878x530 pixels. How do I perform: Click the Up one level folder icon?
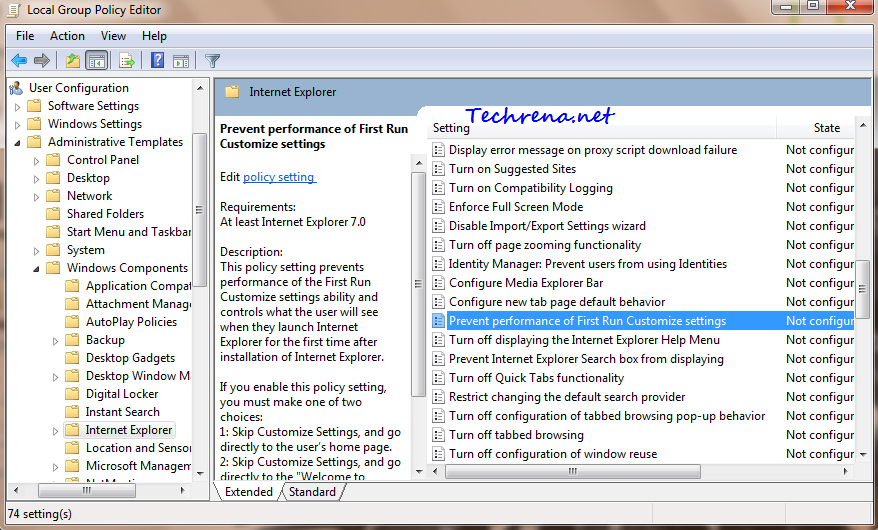[73, 60]
